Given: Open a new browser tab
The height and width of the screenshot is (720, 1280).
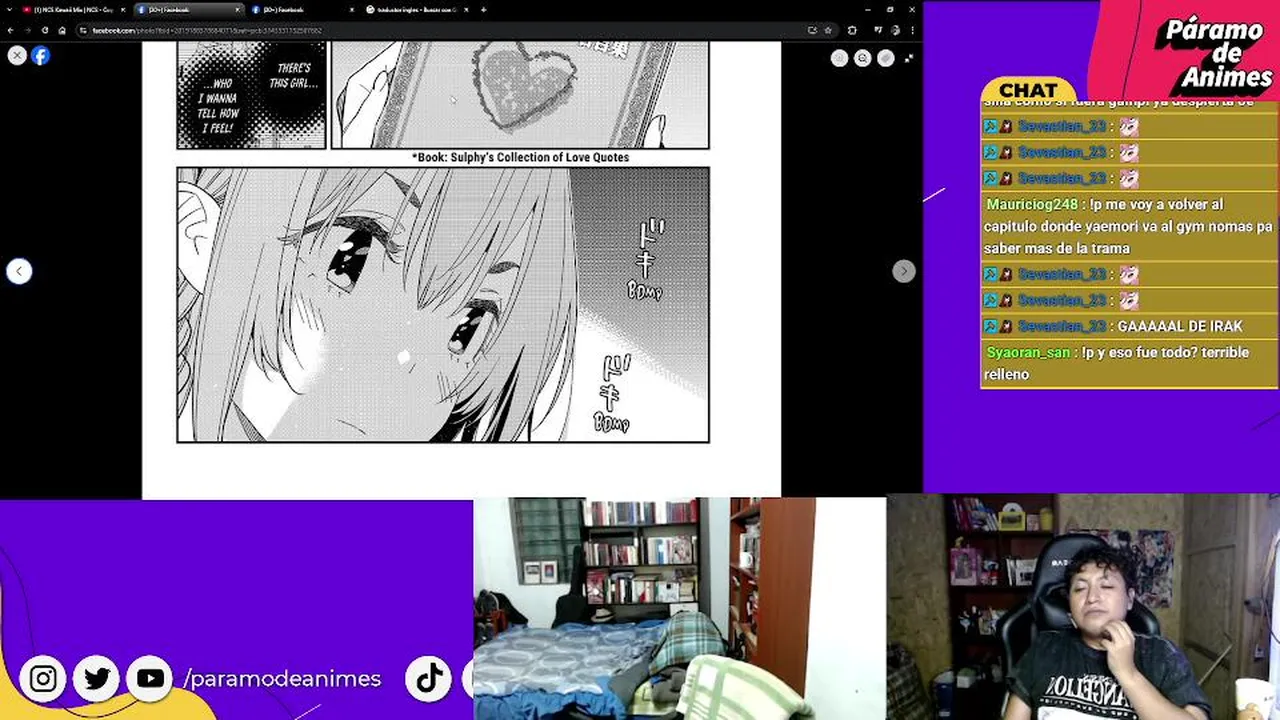Looking at the screenshot, I should tap(483, 10).
